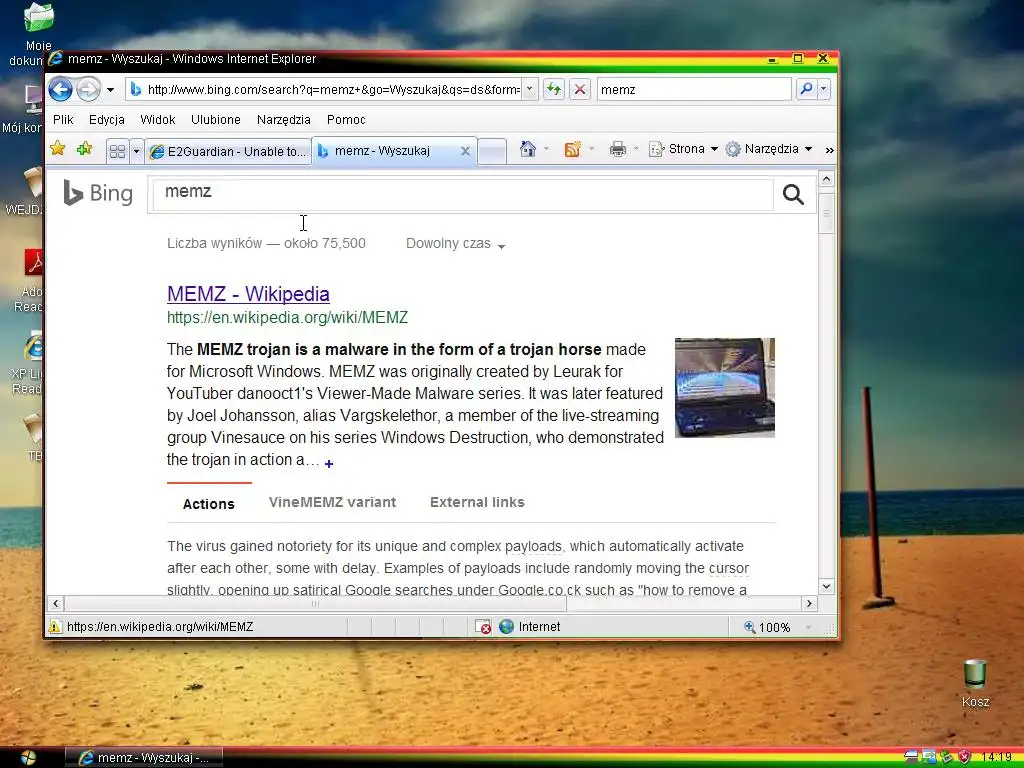The height and width of the screenshot is (768, 1024).
Task: Switch to External links tab
Action: point(477,502)
